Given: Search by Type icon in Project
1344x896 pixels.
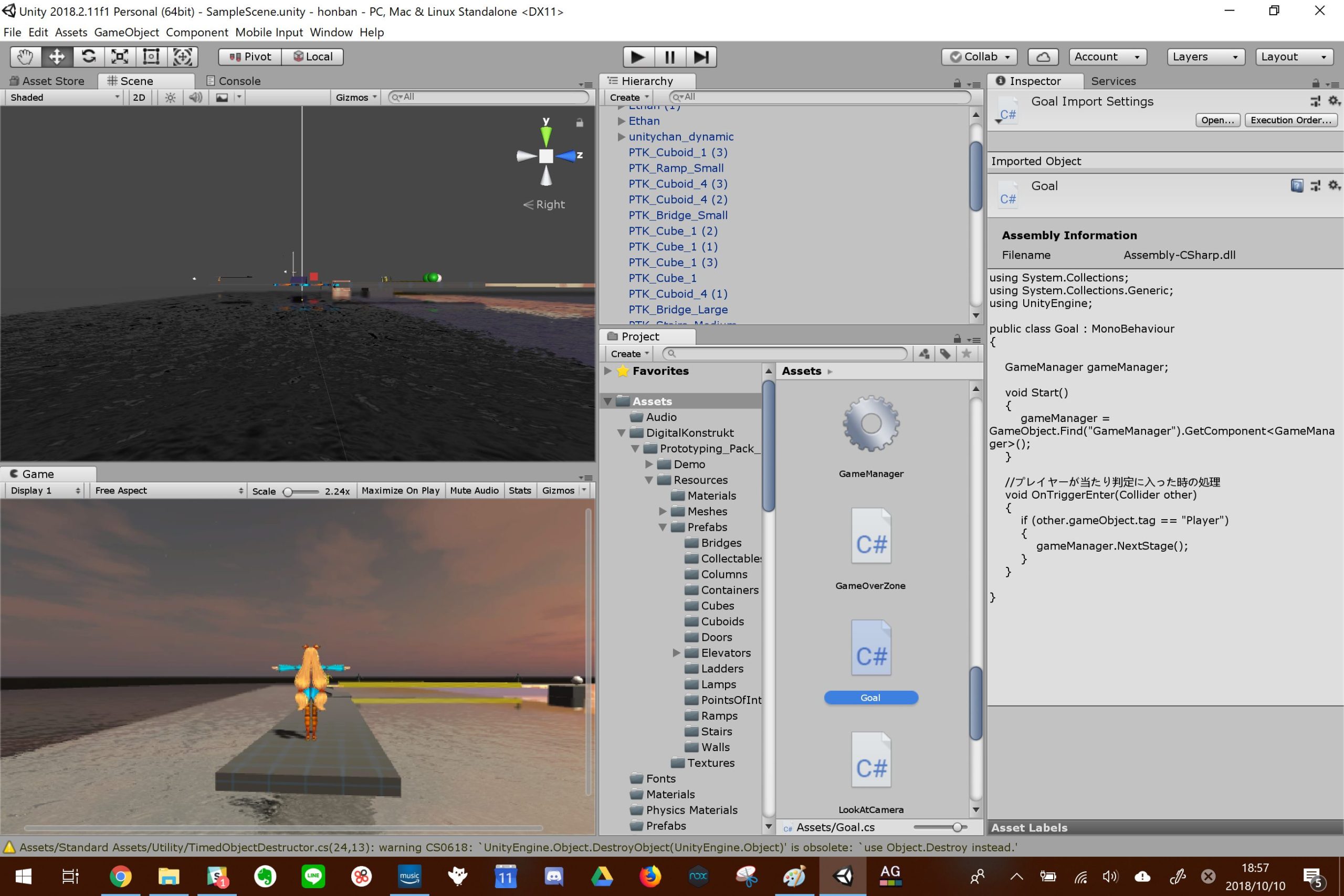Looking at the screenshot, I should point(924,354).
